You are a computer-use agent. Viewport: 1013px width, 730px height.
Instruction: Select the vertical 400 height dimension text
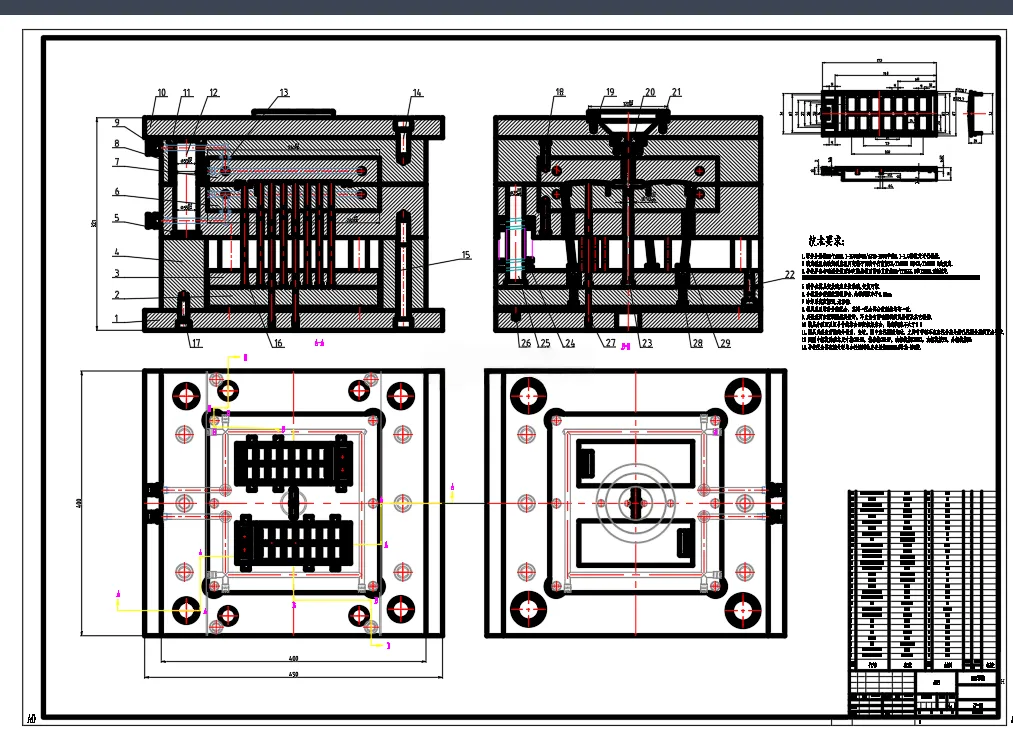79,503
